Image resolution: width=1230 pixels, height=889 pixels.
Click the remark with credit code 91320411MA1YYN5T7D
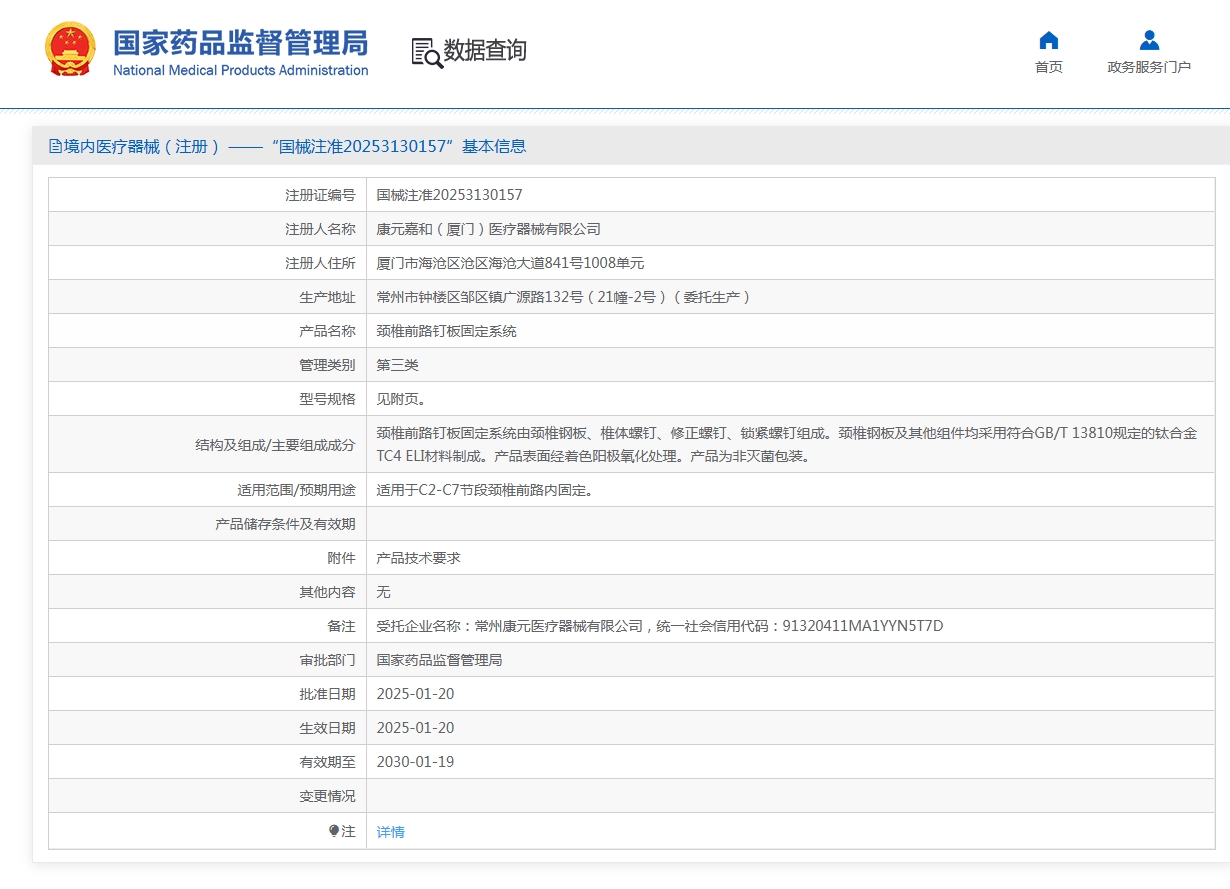(x=660, y=626)
